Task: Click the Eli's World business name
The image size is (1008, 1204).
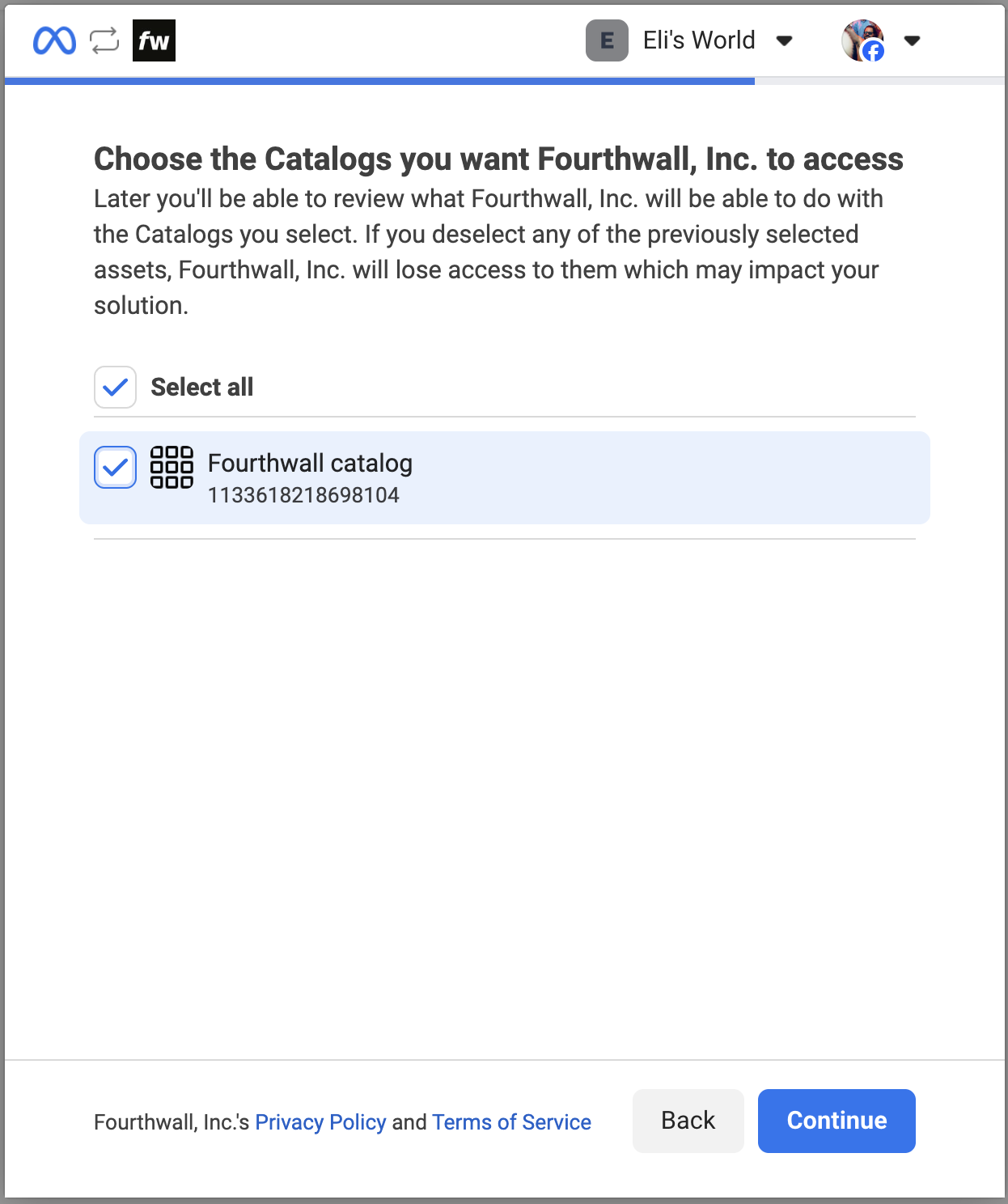Action: (x=699, y=40)
